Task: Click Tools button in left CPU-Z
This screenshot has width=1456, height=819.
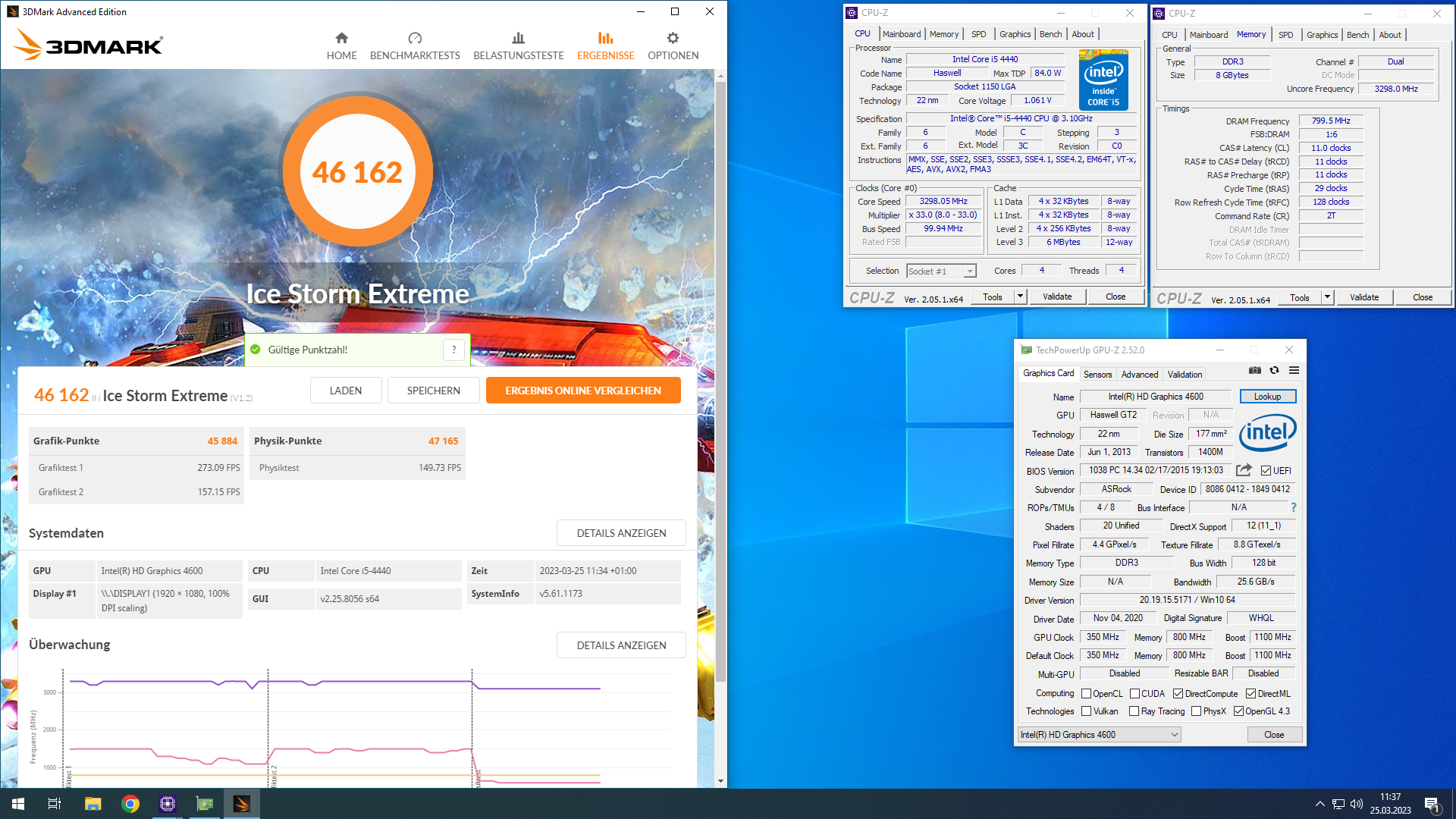Action: [993, 297]
